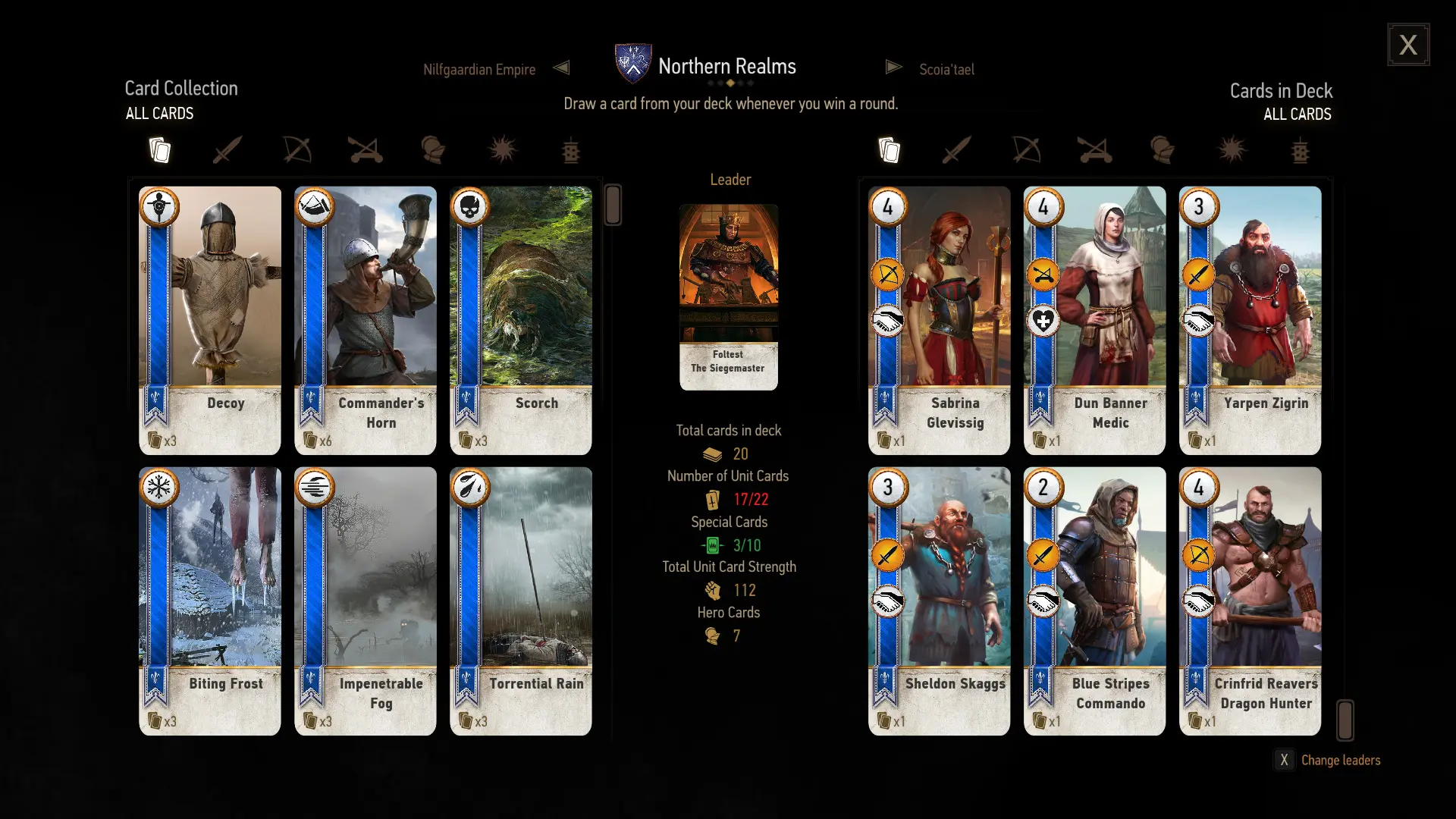Select siege catapult filter in Card Collection

click(x=366, y=149)
